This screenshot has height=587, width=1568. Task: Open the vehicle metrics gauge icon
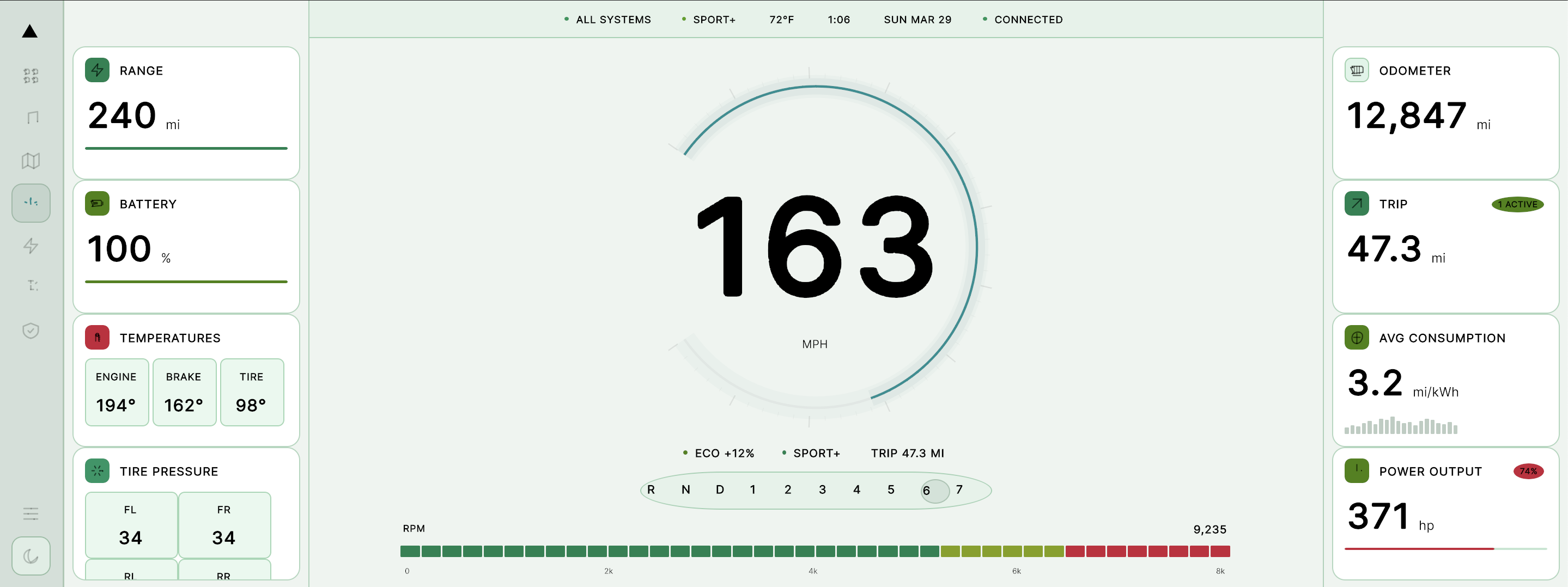[x=31, y=203]
